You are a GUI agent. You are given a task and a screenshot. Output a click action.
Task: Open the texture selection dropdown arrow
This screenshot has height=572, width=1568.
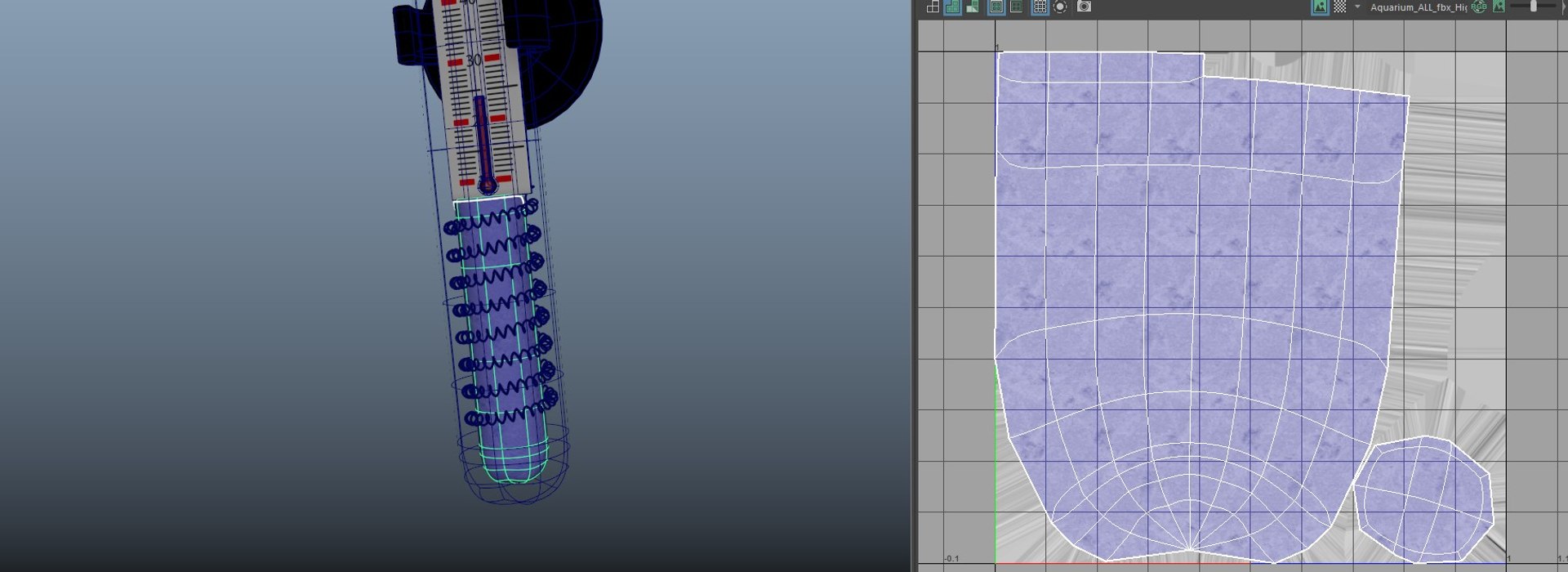[1357, 7]
